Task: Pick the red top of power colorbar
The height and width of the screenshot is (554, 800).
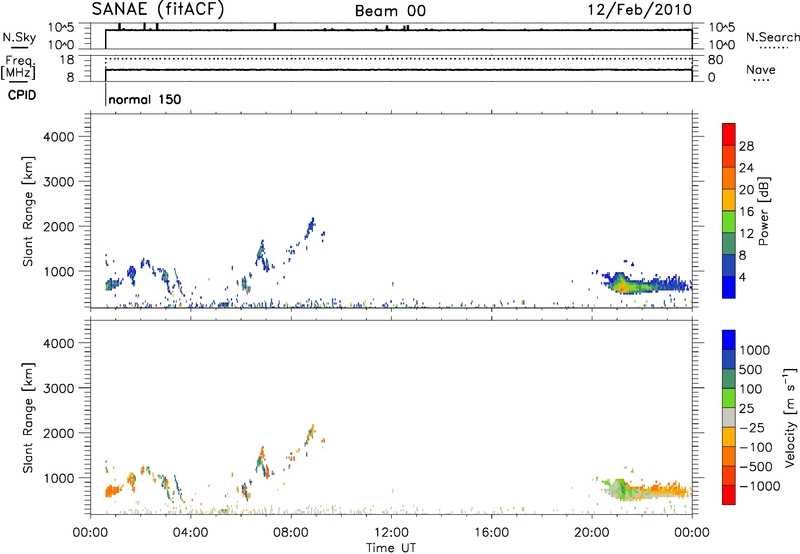Action: [729, 134]
